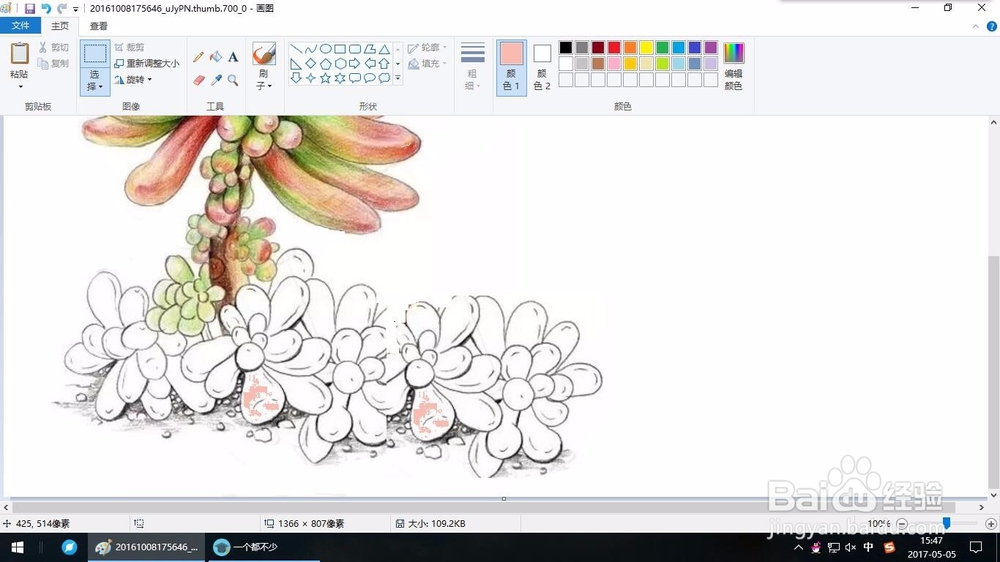This screenshot has width=1000, height=562.
Task: Pick the green color swatch
Action: [662, 47]
